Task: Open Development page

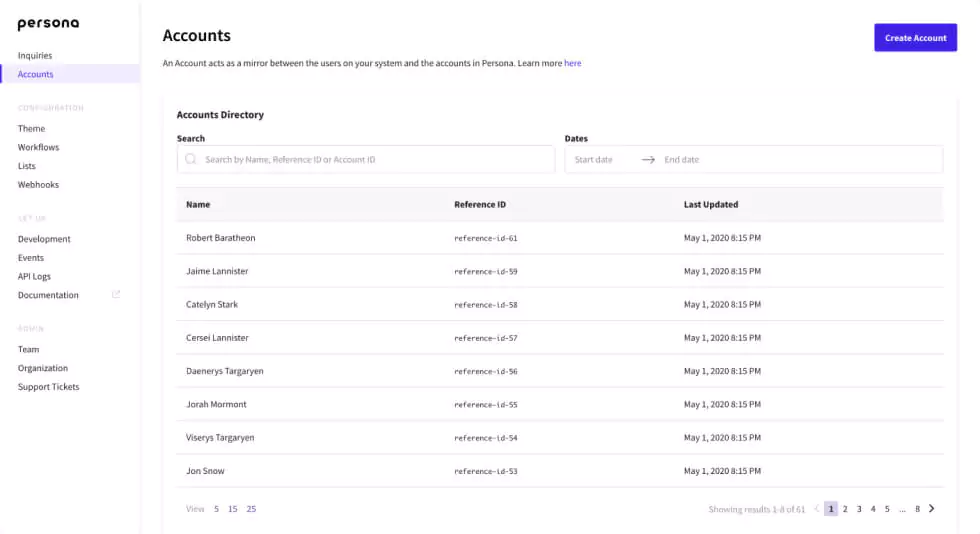Action: pyautogui.click(x=44, y=239)
